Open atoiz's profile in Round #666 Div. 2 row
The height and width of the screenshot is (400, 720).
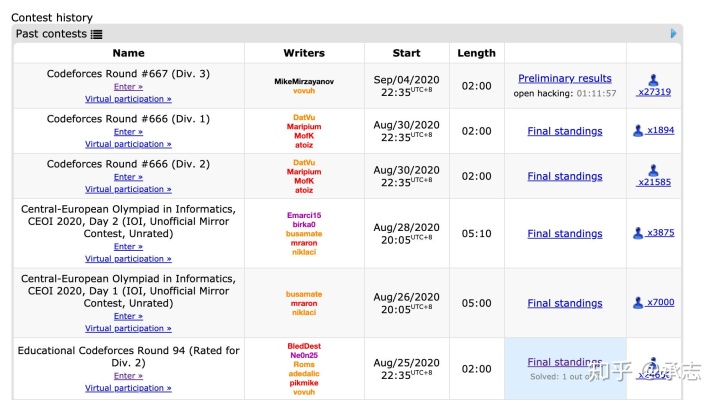click(x=304, y=190)
